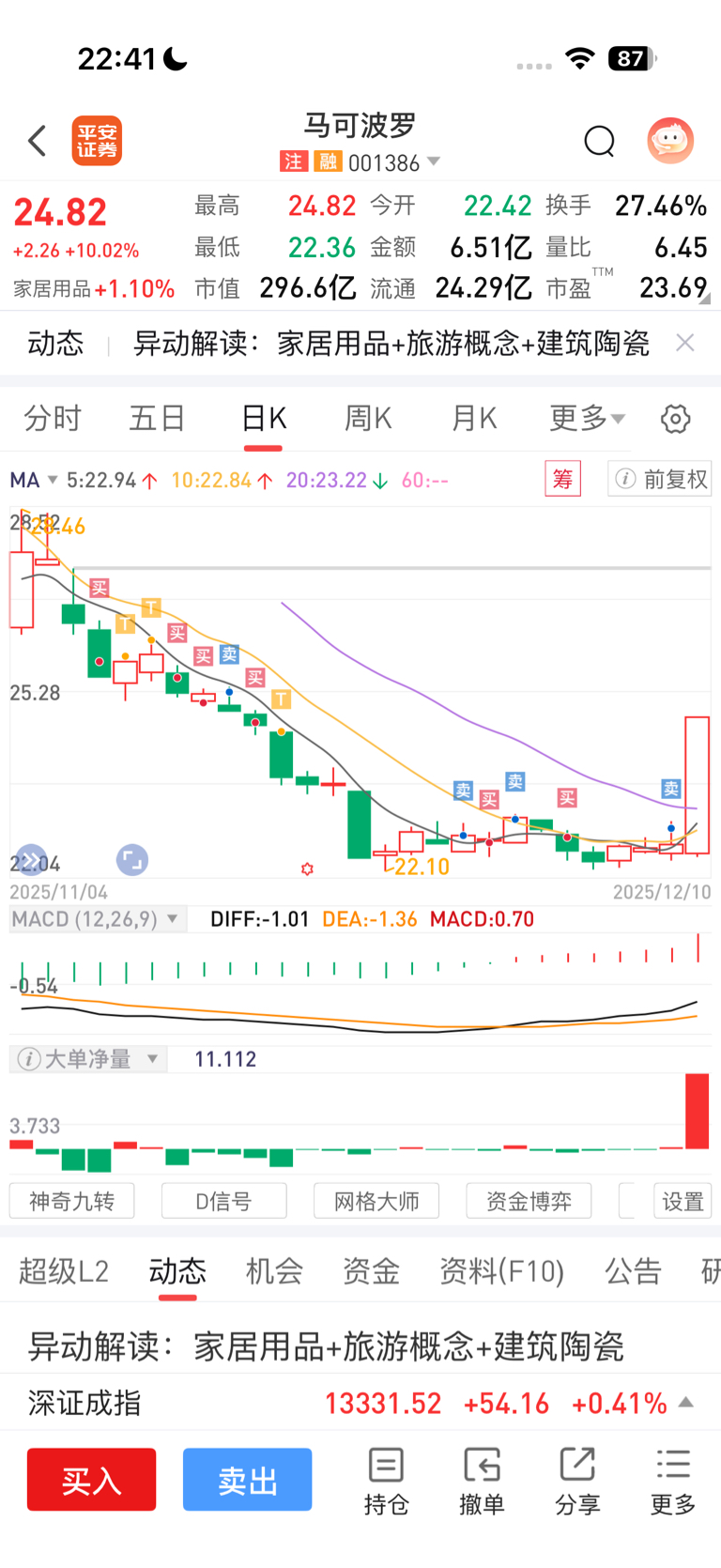Open 持仓 holdings icon
721x1568 pixels.
point(386,1482)
